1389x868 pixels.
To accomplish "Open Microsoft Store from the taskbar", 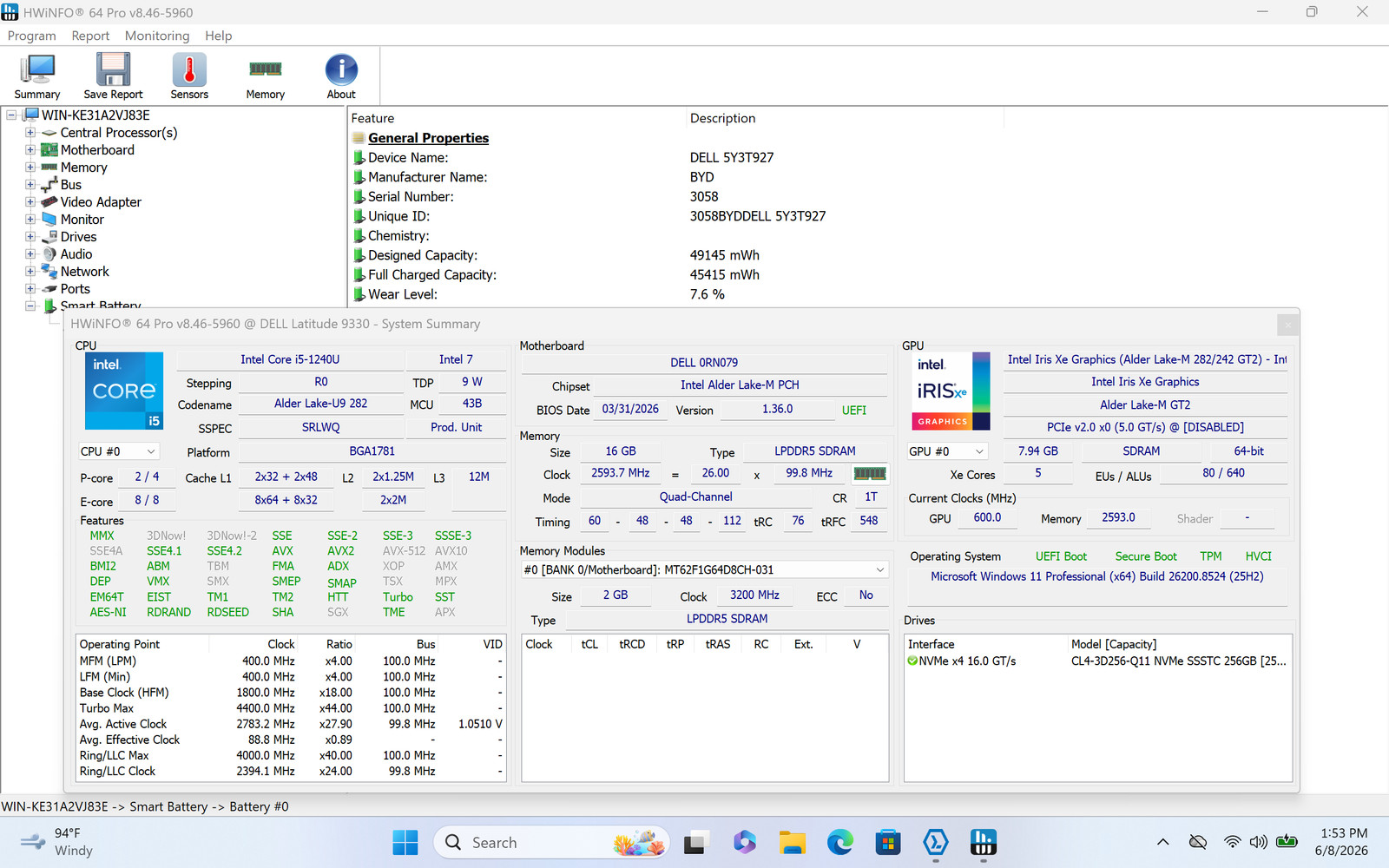I will click(887, 842).
